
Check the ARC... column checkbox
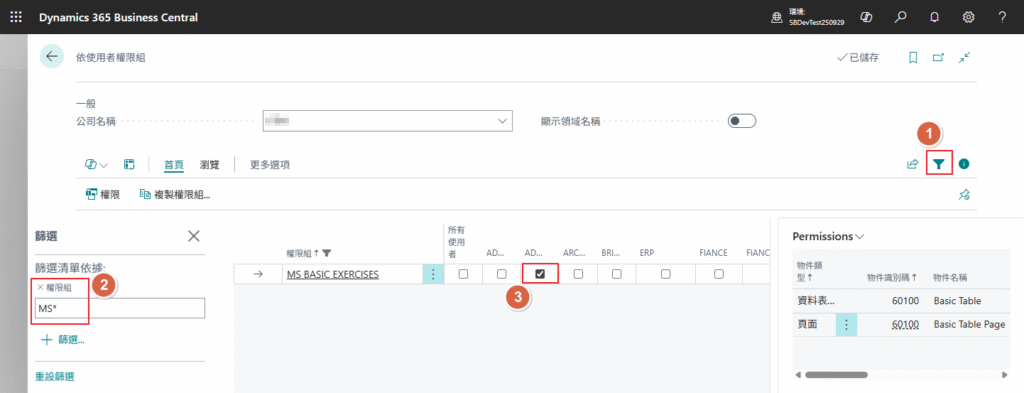tap(578, 274)
